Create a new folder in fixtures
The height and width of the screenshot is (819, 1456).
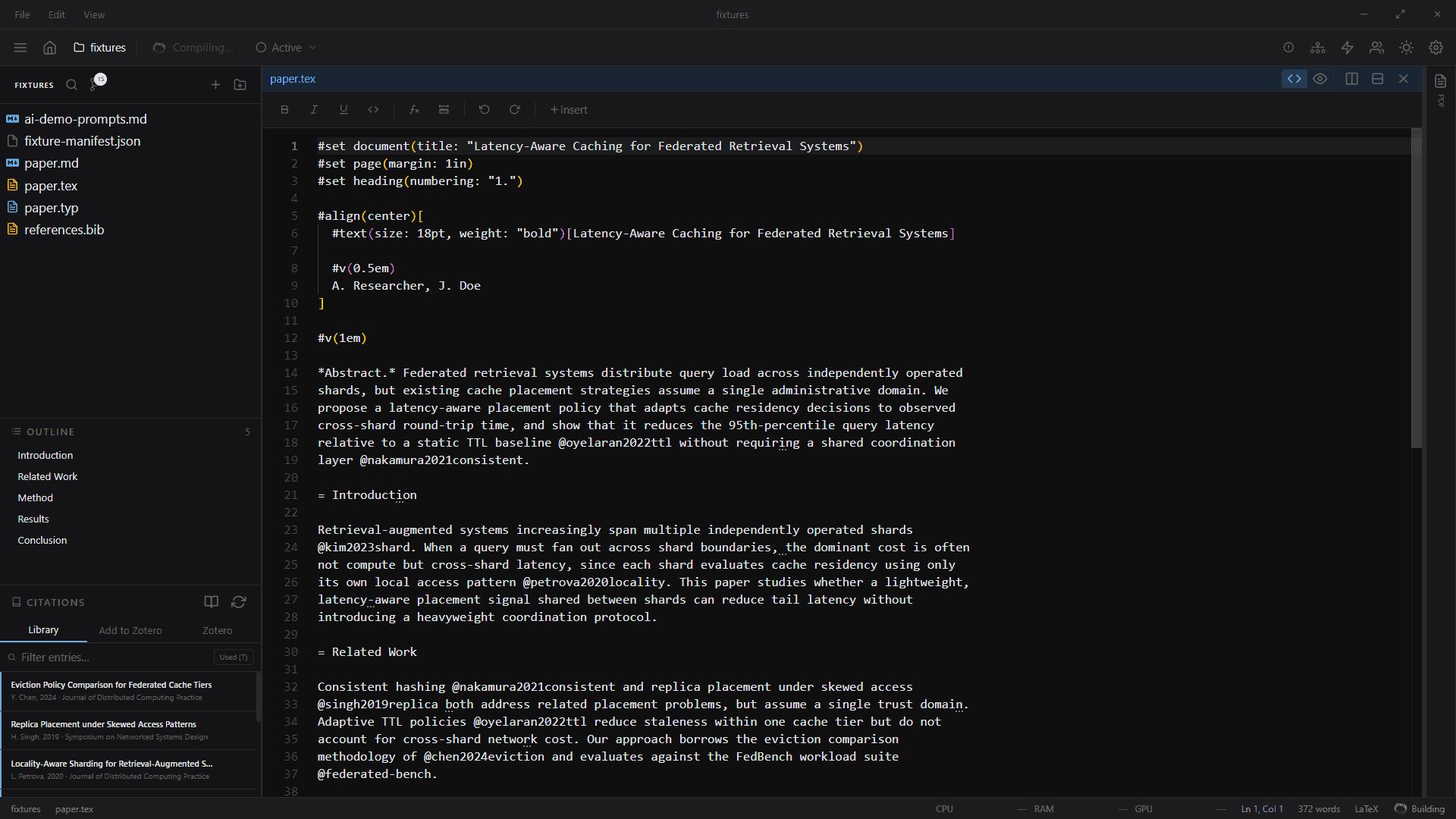[x=240, y=85]
